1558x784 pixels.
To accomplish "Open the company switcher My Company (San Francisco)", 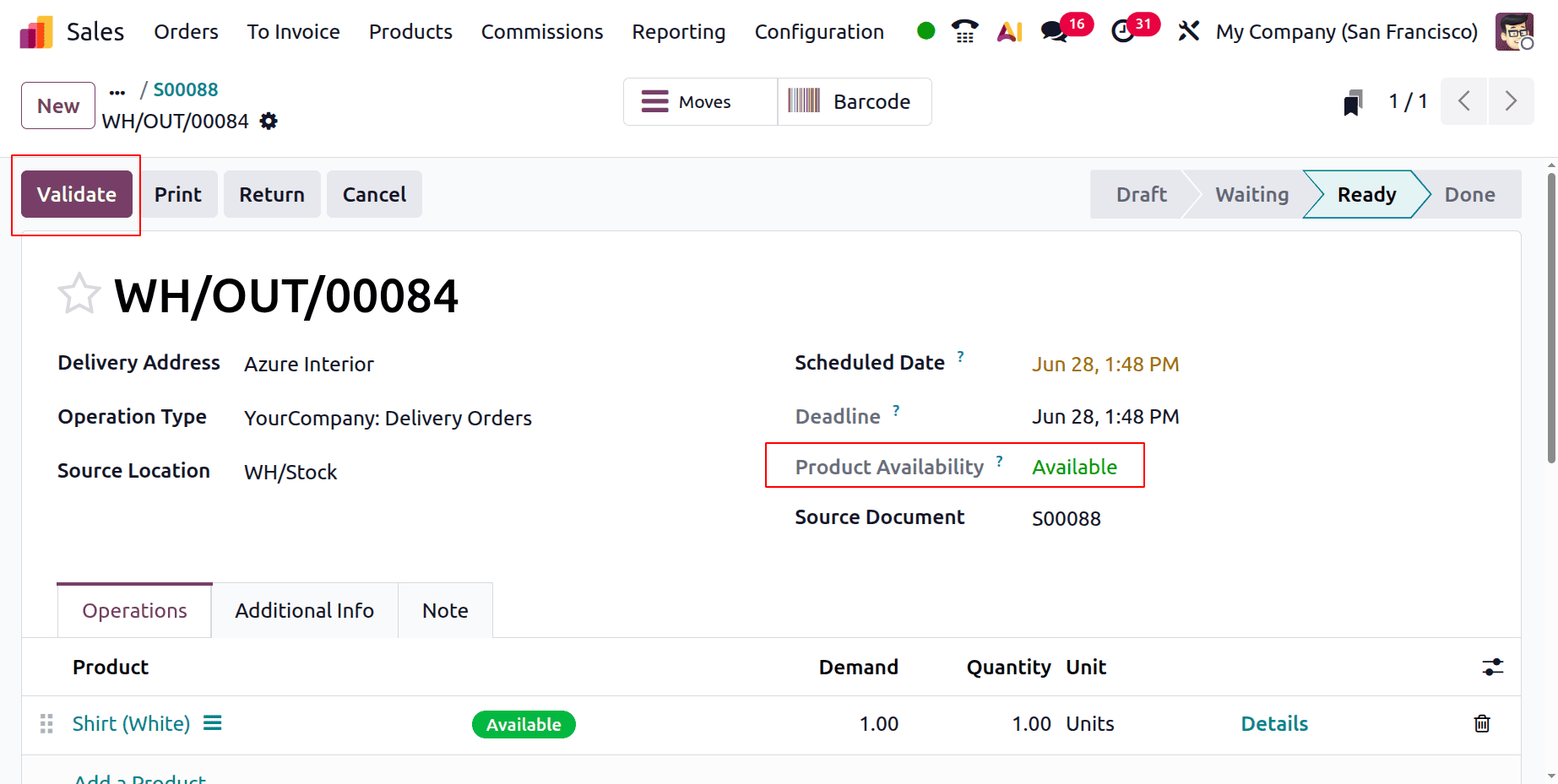I will pyautogui.click(x=1347, y=32).
